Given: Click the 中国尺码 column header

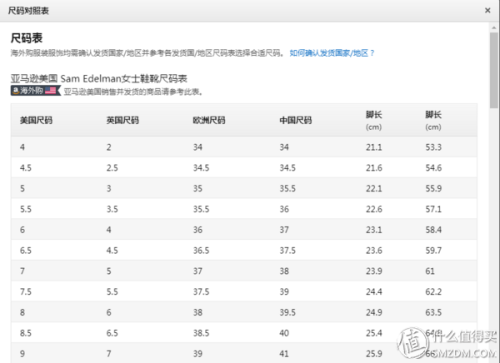Looking at the screenshot, I should click(x=296, y=120).
